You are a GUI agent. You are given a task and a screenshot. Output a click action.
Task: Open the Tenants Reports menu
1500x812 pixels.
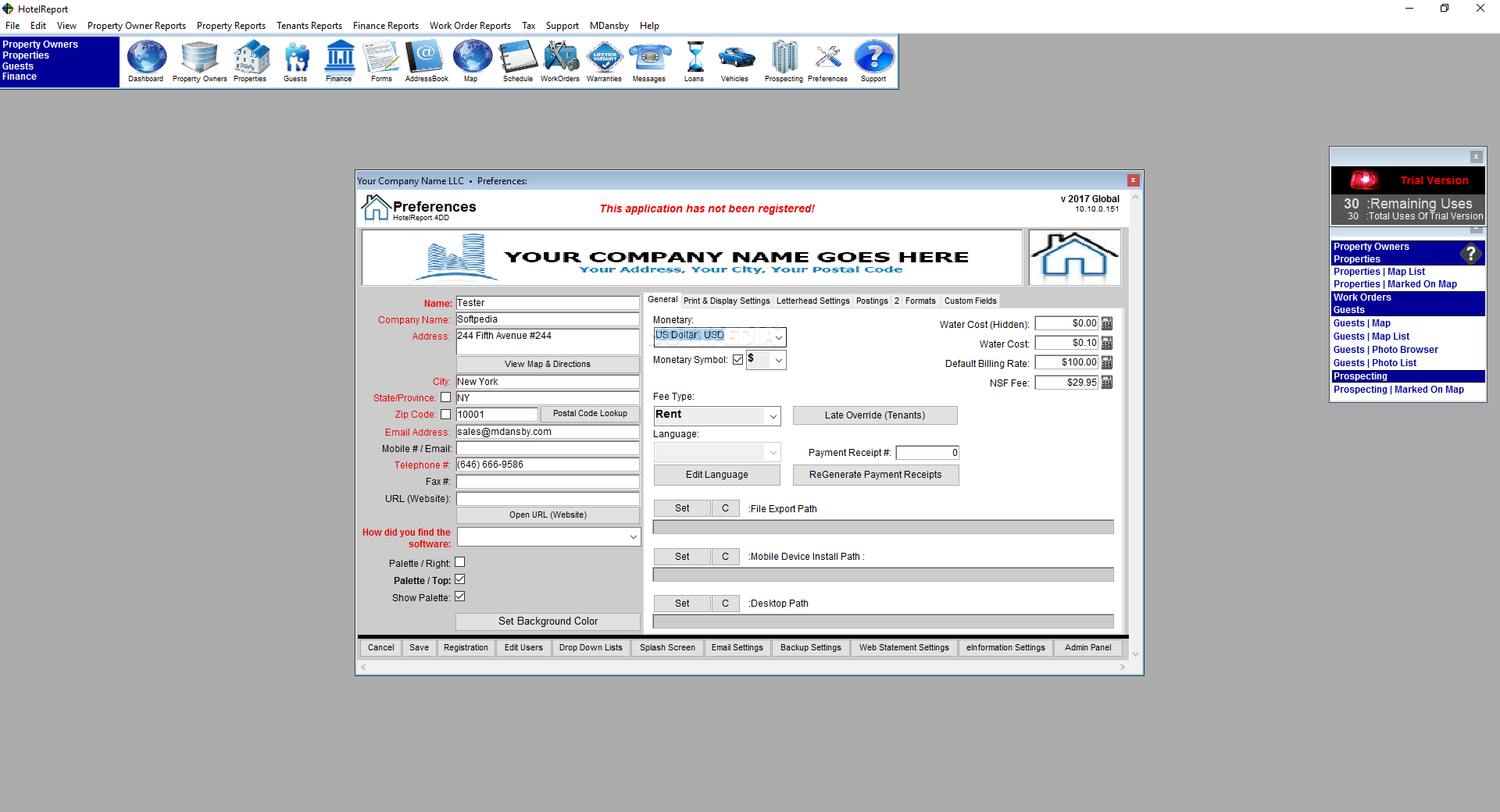tap(309, 26)
